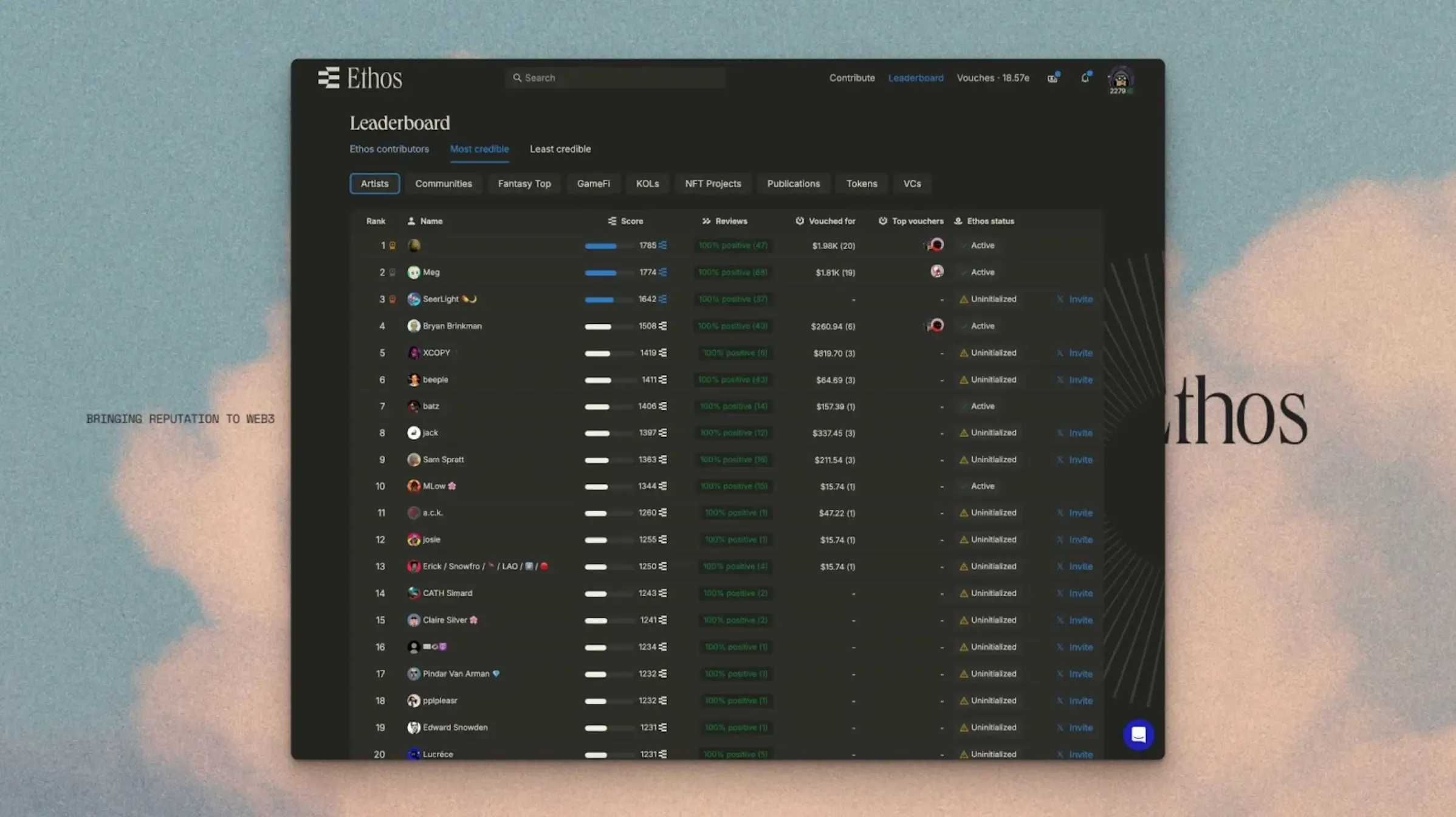This screenshot has height=817, width=1456.
Task: Click the score sort icon next to 1785
Action: [x=662, y=246]
